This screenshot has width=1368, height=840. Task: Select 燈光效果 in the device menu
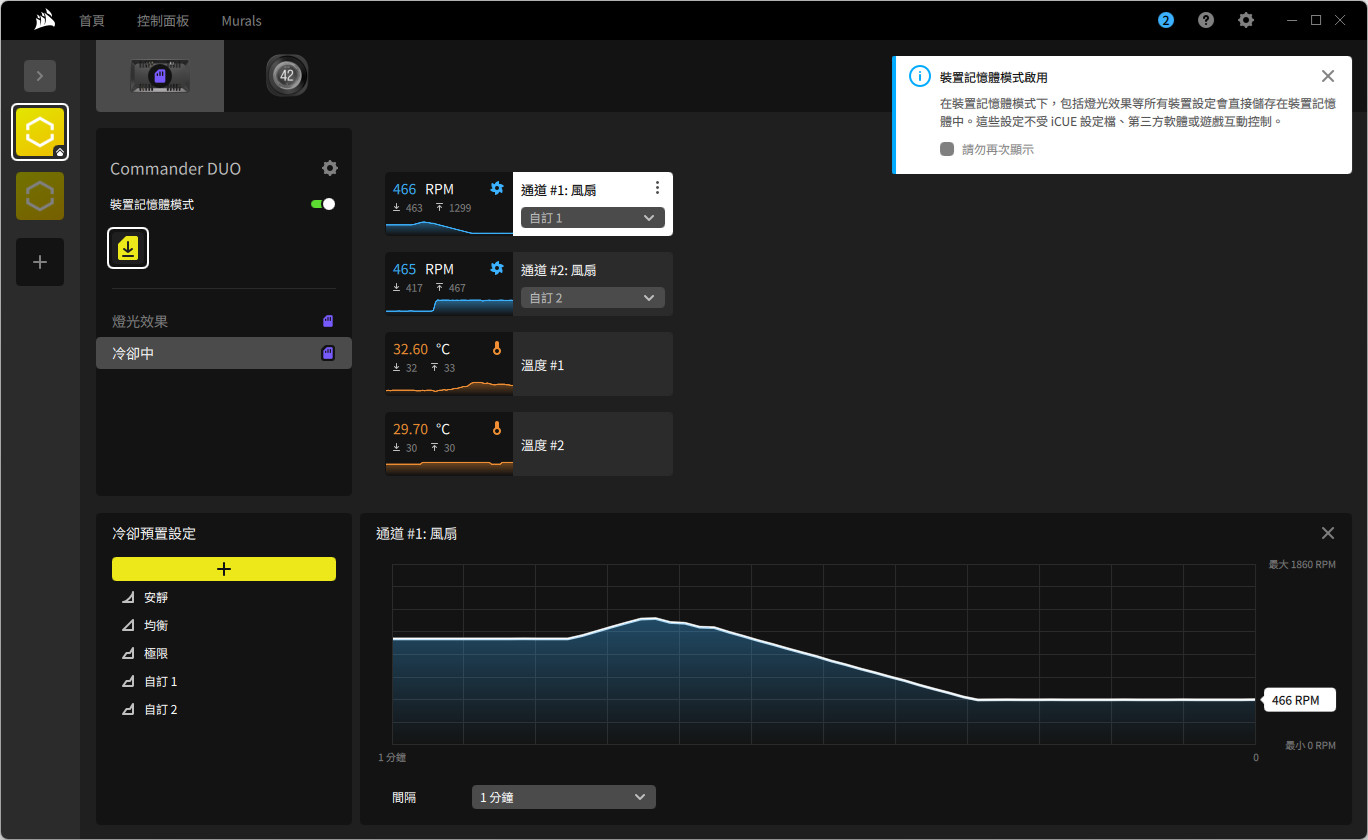pos(140,321)
